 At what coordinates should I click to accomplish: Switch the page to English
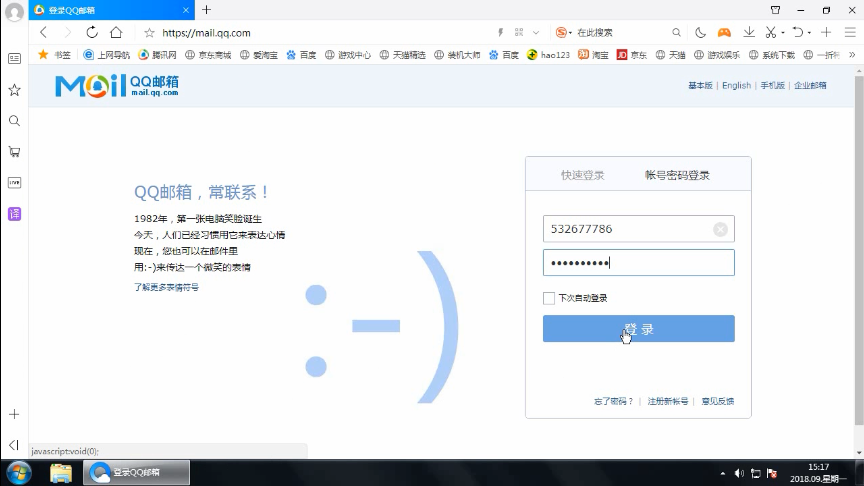coord(736,85)
